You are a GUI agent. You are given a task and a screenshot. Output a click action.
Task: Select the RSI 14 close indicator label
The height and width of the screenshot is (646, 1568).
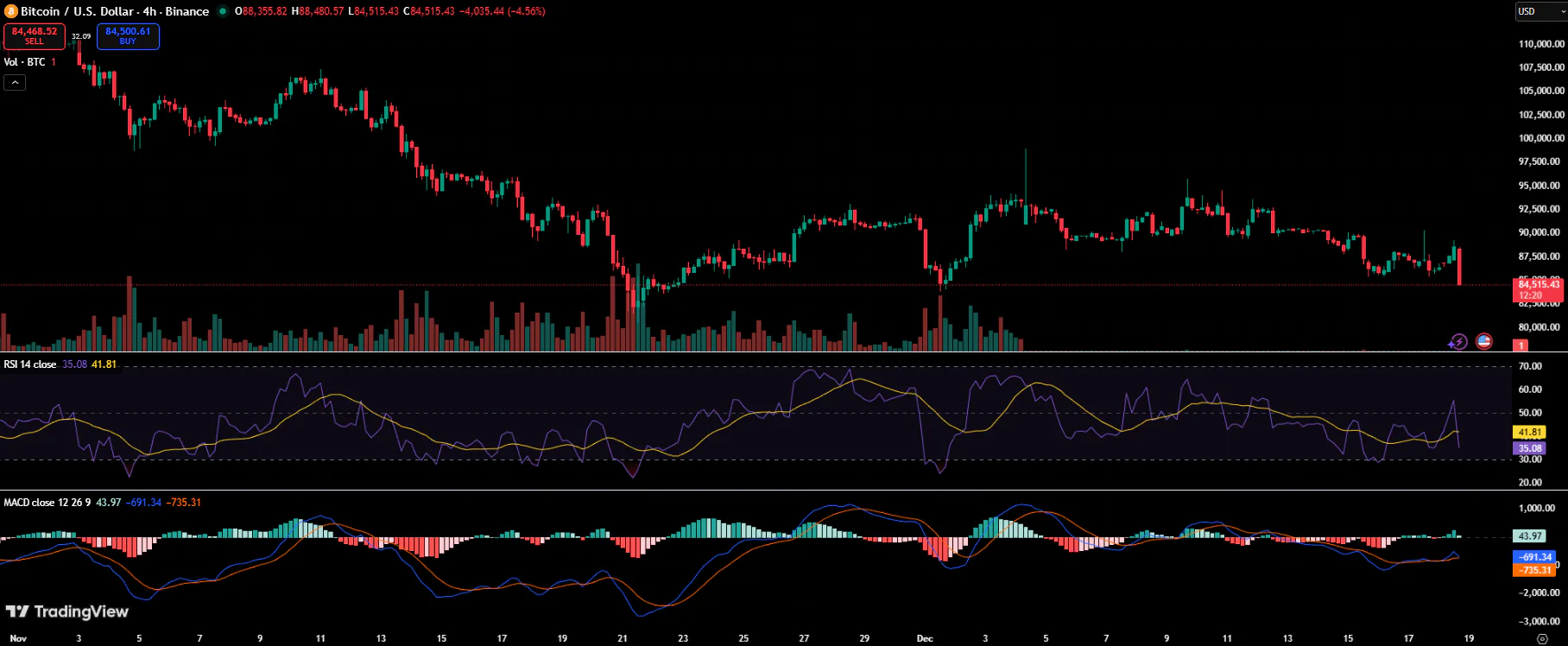click(x=30, y=364)
